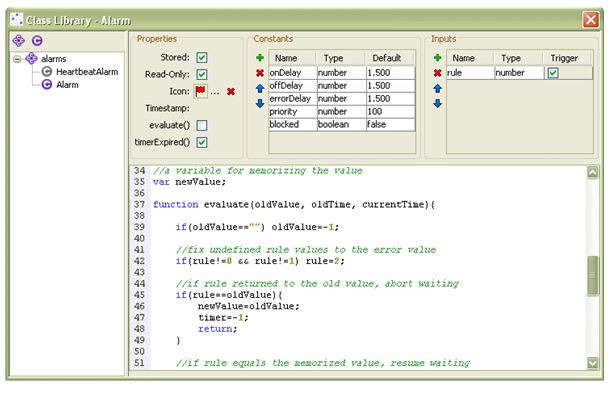Delete the selected constant with the red X
Viewport: 616px width, 394px height.
[x=260, y=73]
